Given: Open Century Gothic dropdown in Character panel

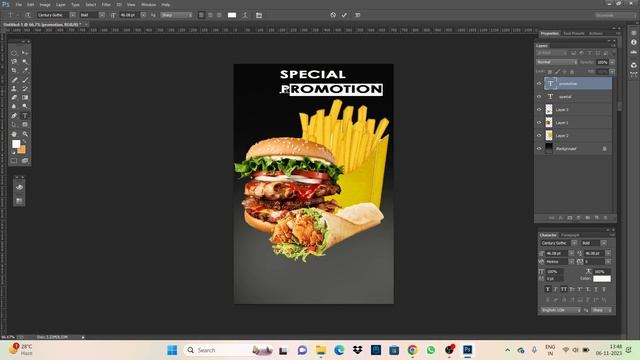Looking at the screenshot, I should 574,243.
